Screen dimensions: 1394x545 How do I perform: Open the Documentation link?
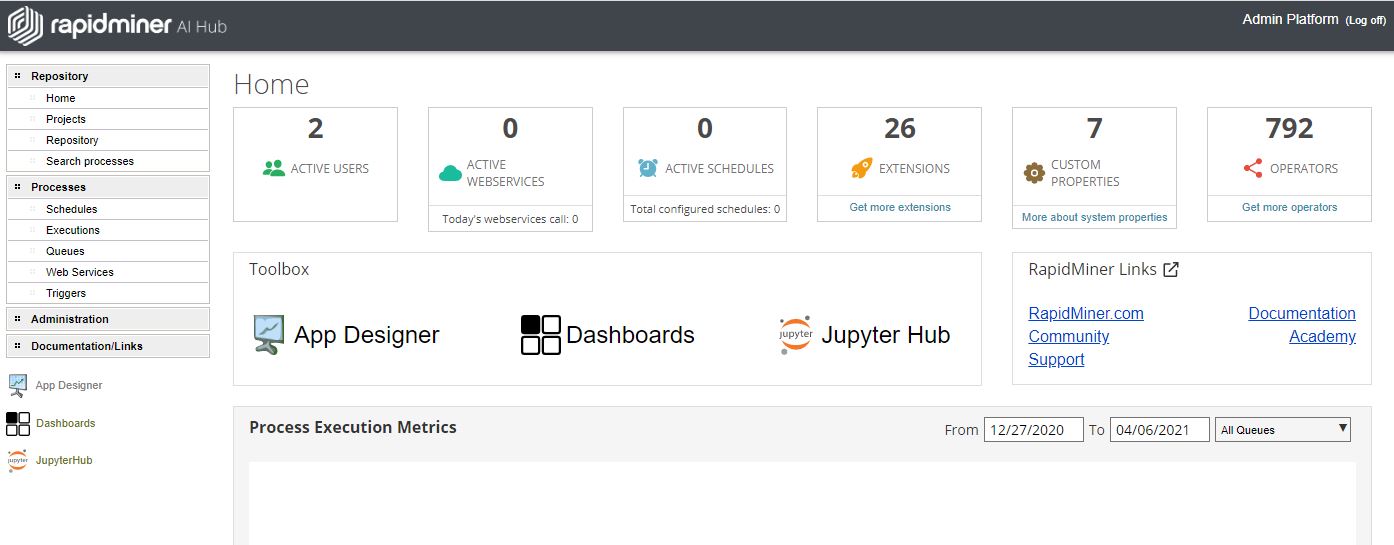1302,313
